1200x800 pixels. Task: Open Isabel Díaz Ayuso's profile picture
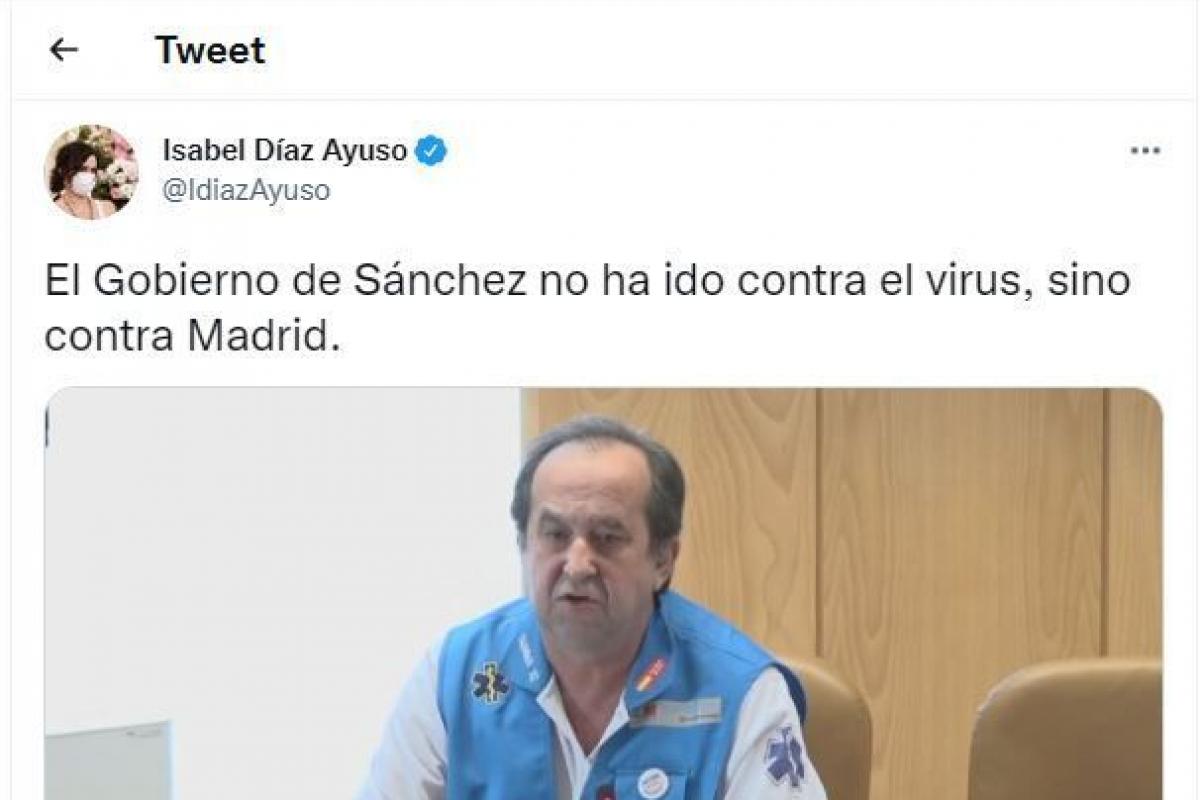(91, 171)
